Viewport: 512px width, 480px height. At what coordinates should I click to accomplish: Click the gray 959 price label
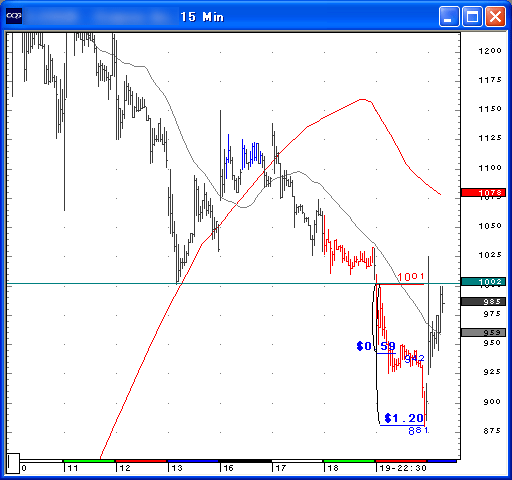(484, 332)
